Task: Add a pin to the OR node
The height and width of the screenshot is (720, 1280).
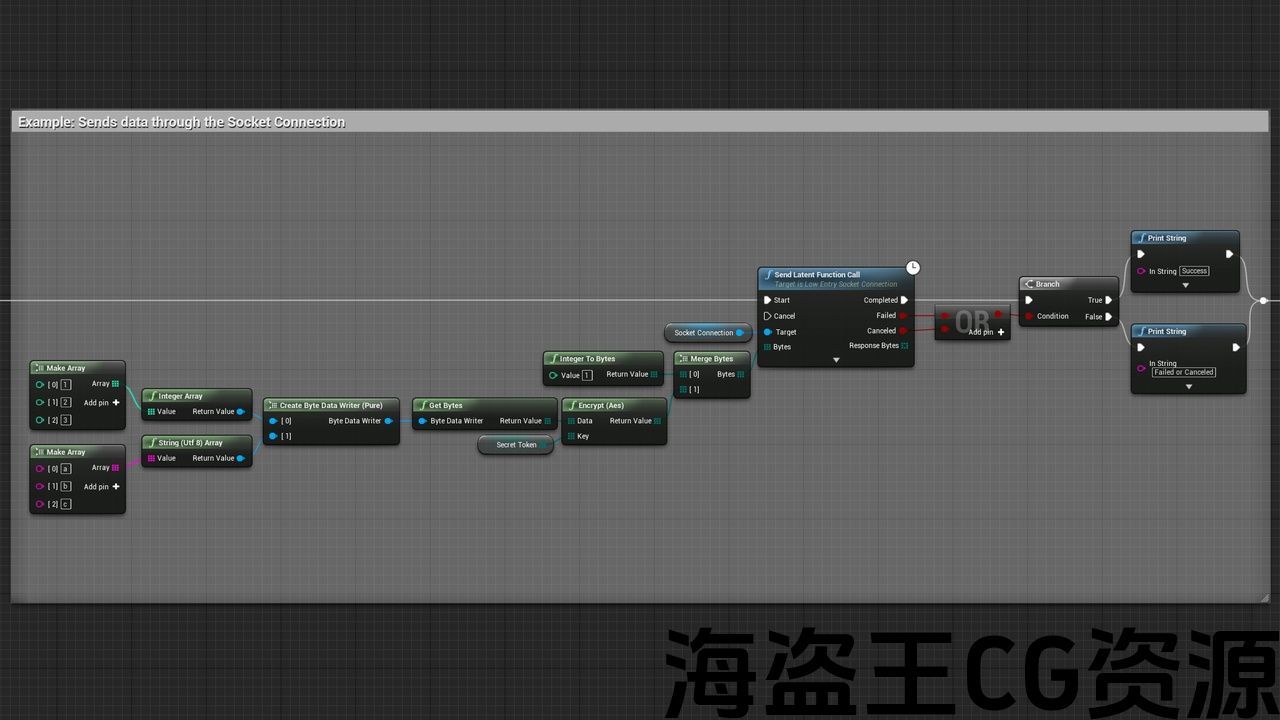Action: (1000, 332)
